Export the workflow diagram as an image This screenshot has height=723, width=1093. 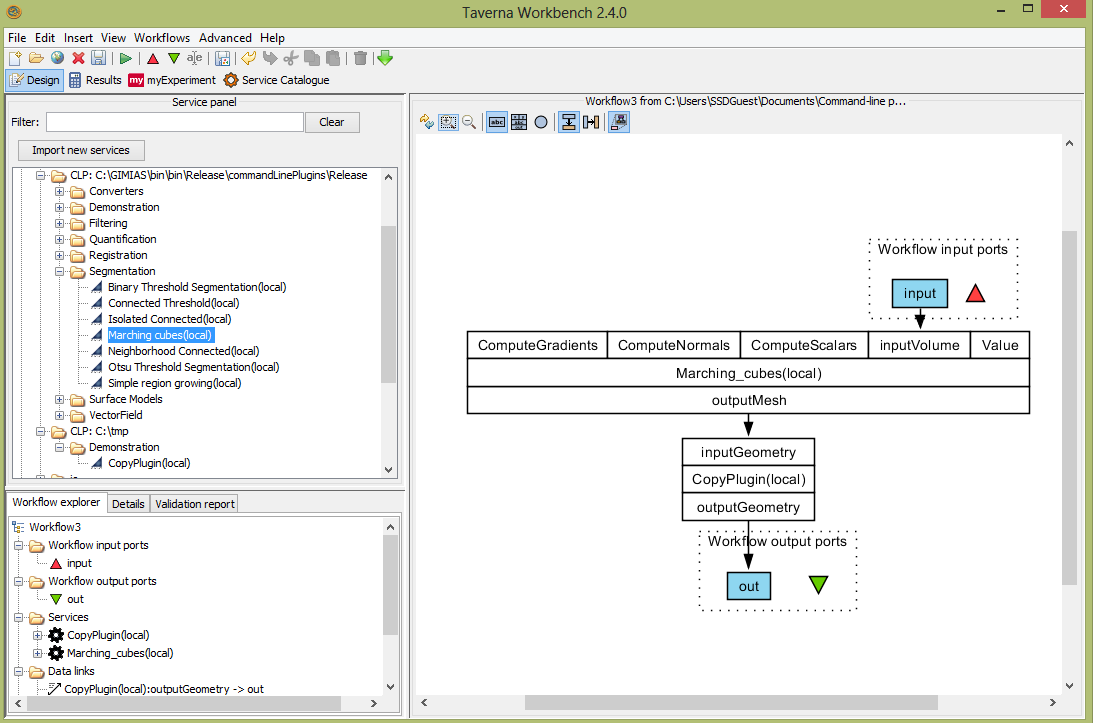click(x=618, y=121)
